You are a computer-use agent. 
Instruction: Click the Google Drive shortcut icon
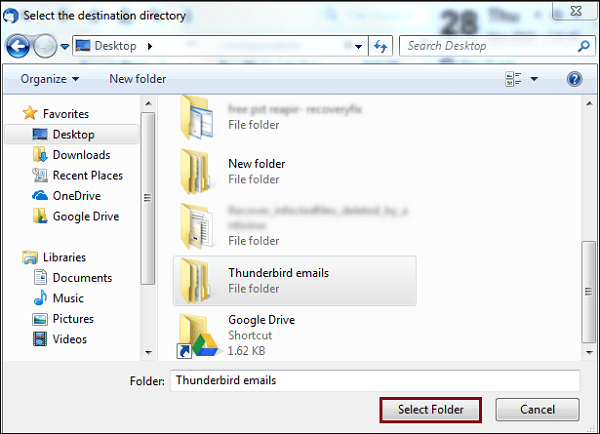tap(197, 336)
